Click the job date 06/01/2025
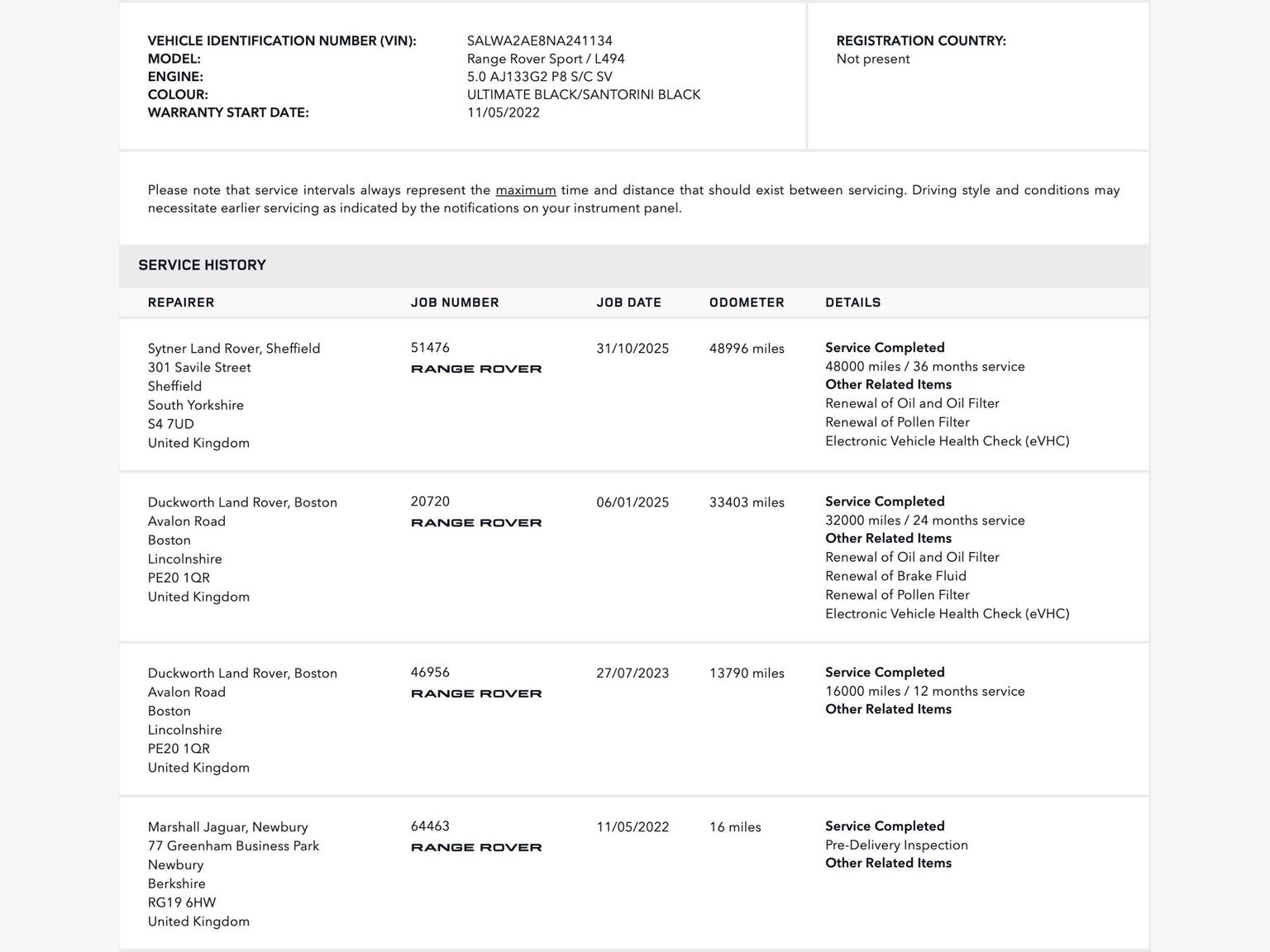Image resolution: width=1270 pixels, height=952 pixels. click(633, 502)
